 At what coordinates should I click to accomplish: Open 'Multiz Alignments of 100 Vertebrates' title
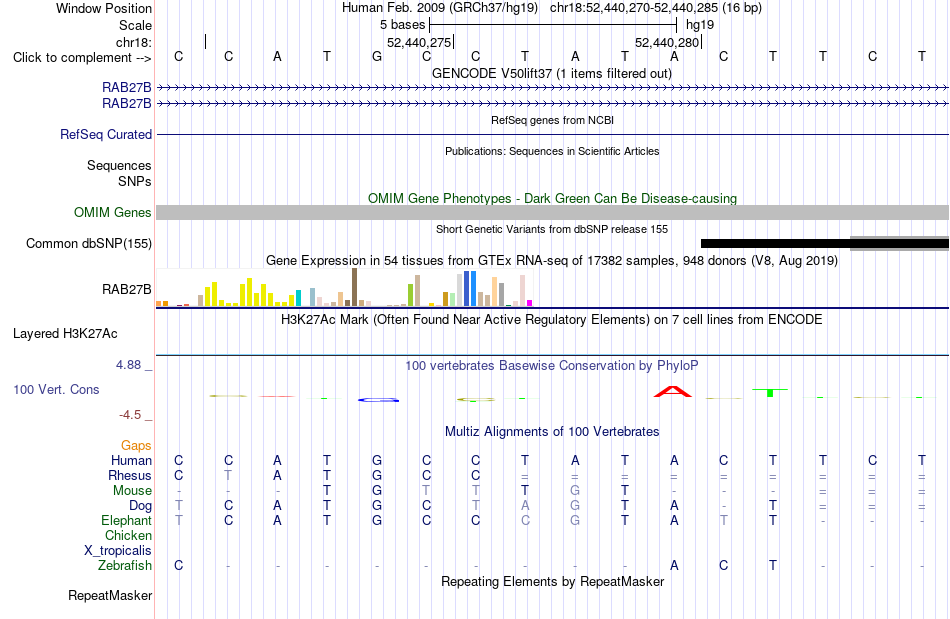pos(552,431)
